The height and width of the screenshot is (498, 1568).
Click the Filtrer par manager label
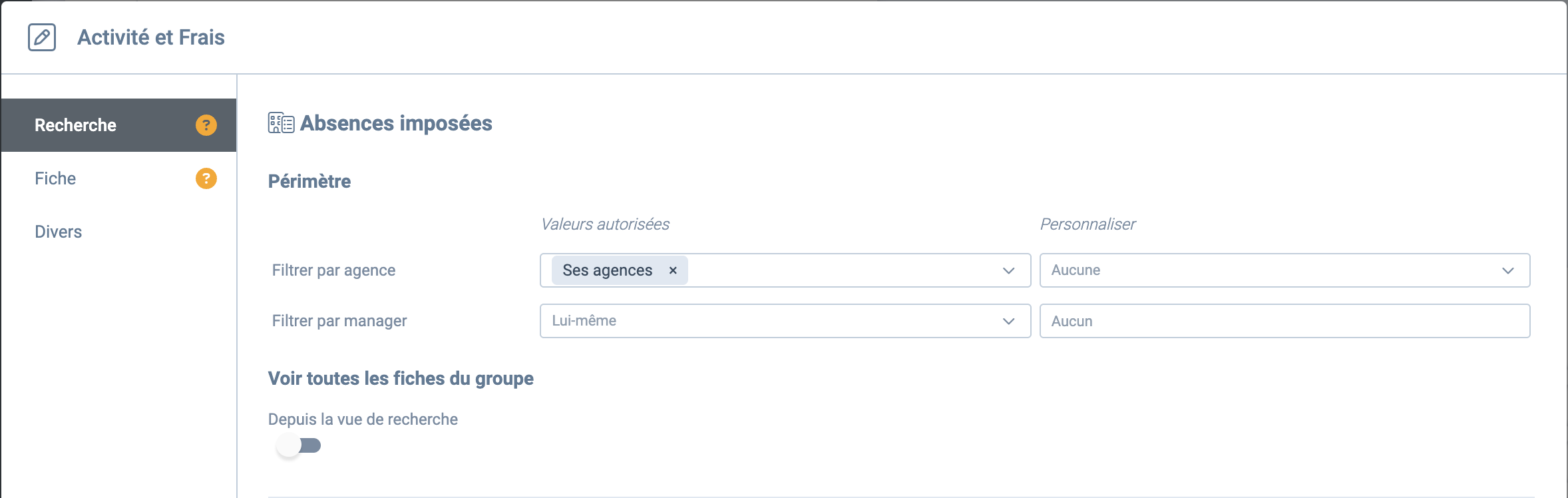pos(339,321)
